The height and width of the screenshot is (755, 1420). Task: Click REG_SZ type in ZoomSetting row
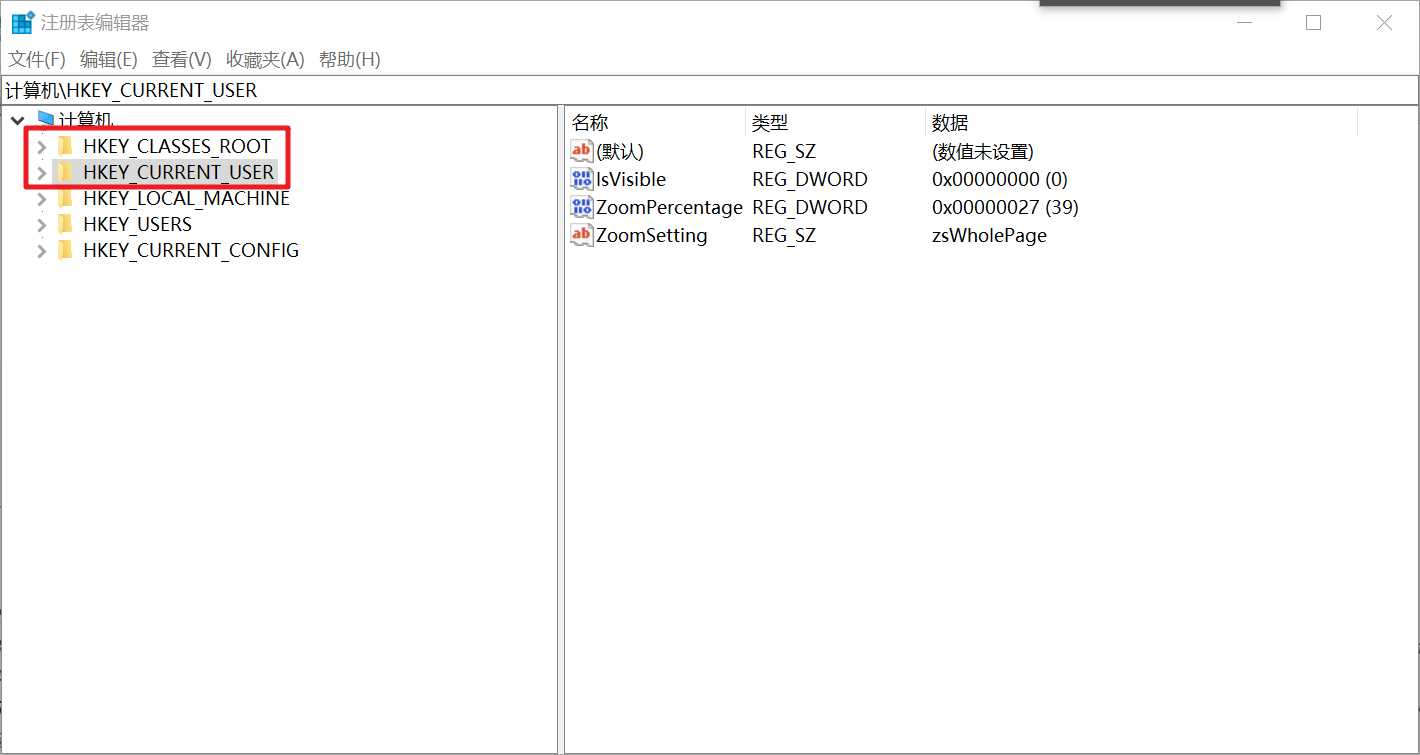click(784, 235)
